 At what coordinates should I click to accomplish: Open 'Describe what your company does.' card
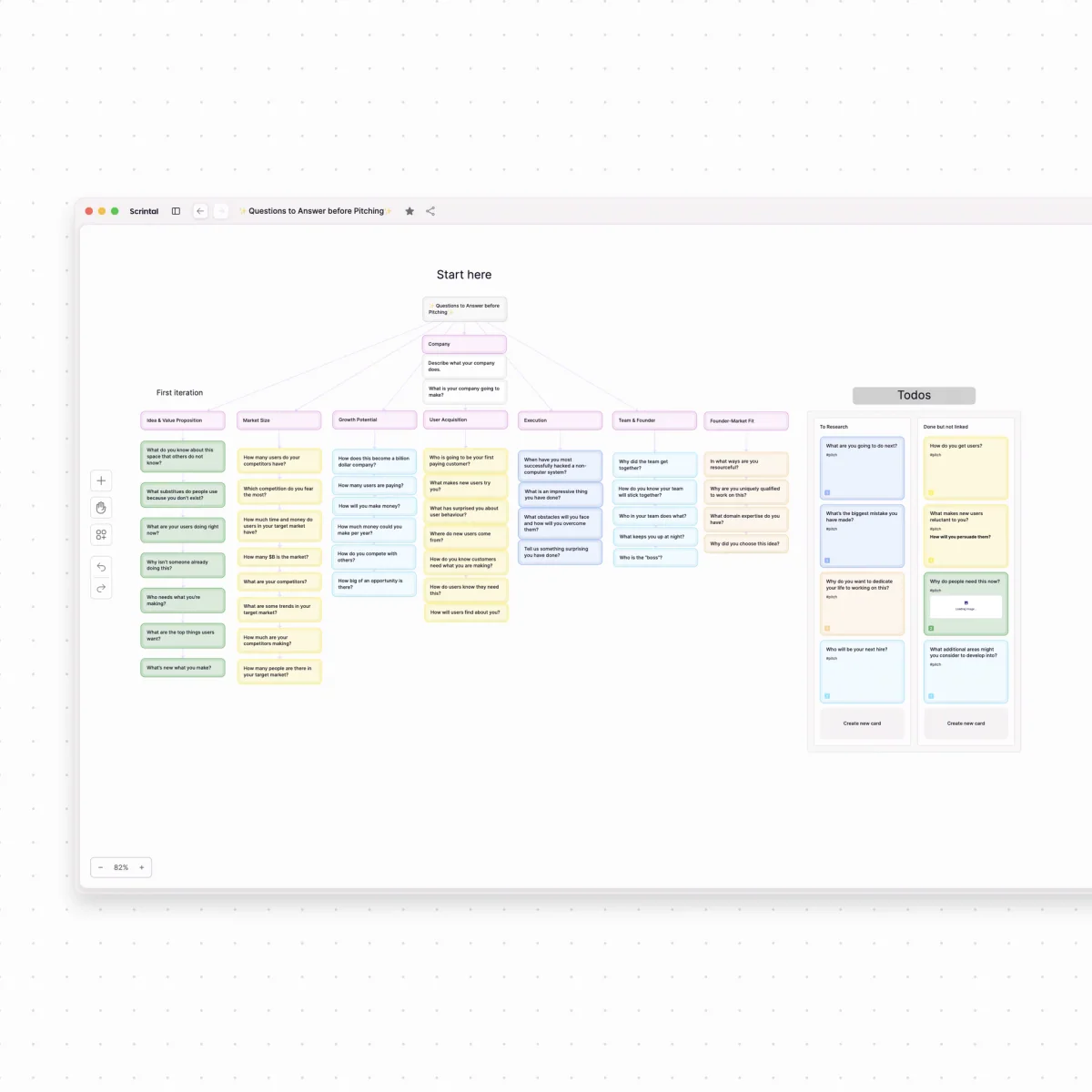coord(464,366)
